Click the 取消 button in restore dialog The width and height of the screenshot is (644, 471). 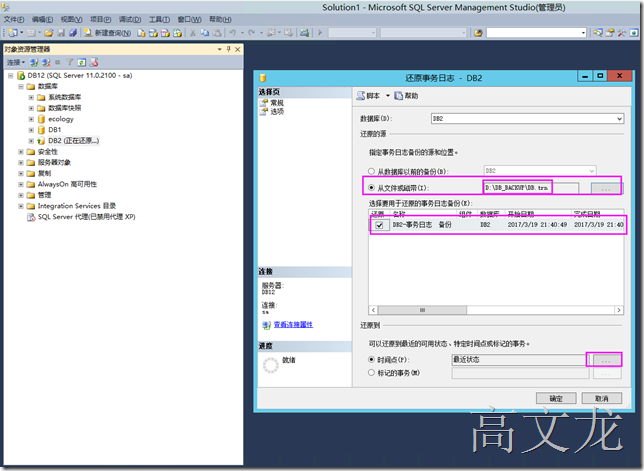pyautogui.click(x=601, y=398)
